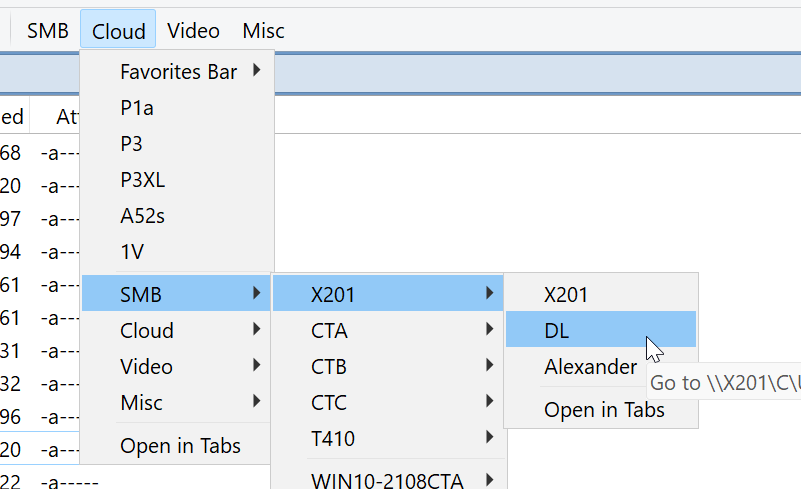Screen dimensions: 801x489
Task: Choose the Alexander entry
Action: [590, 367]
